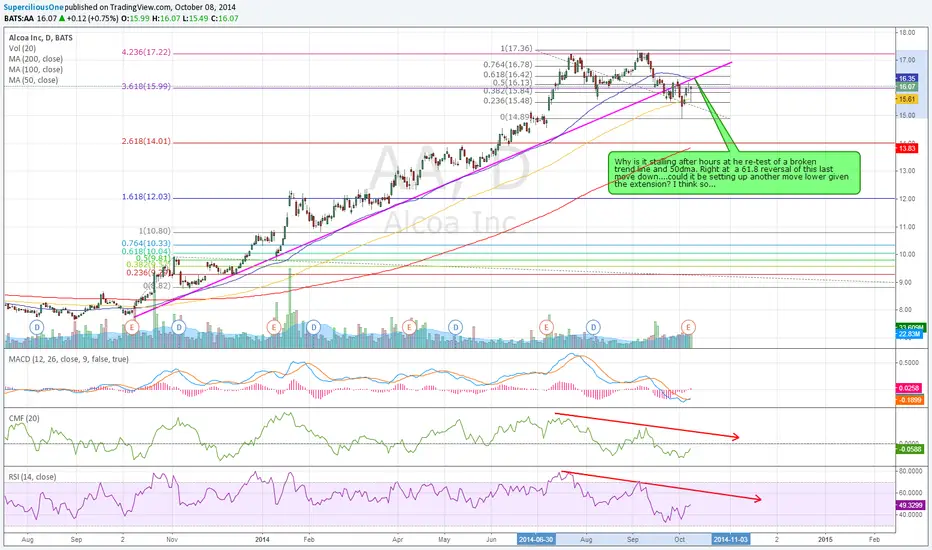
Task: Open the SuperciliousOne author profile link
Action: click(33, 7)
